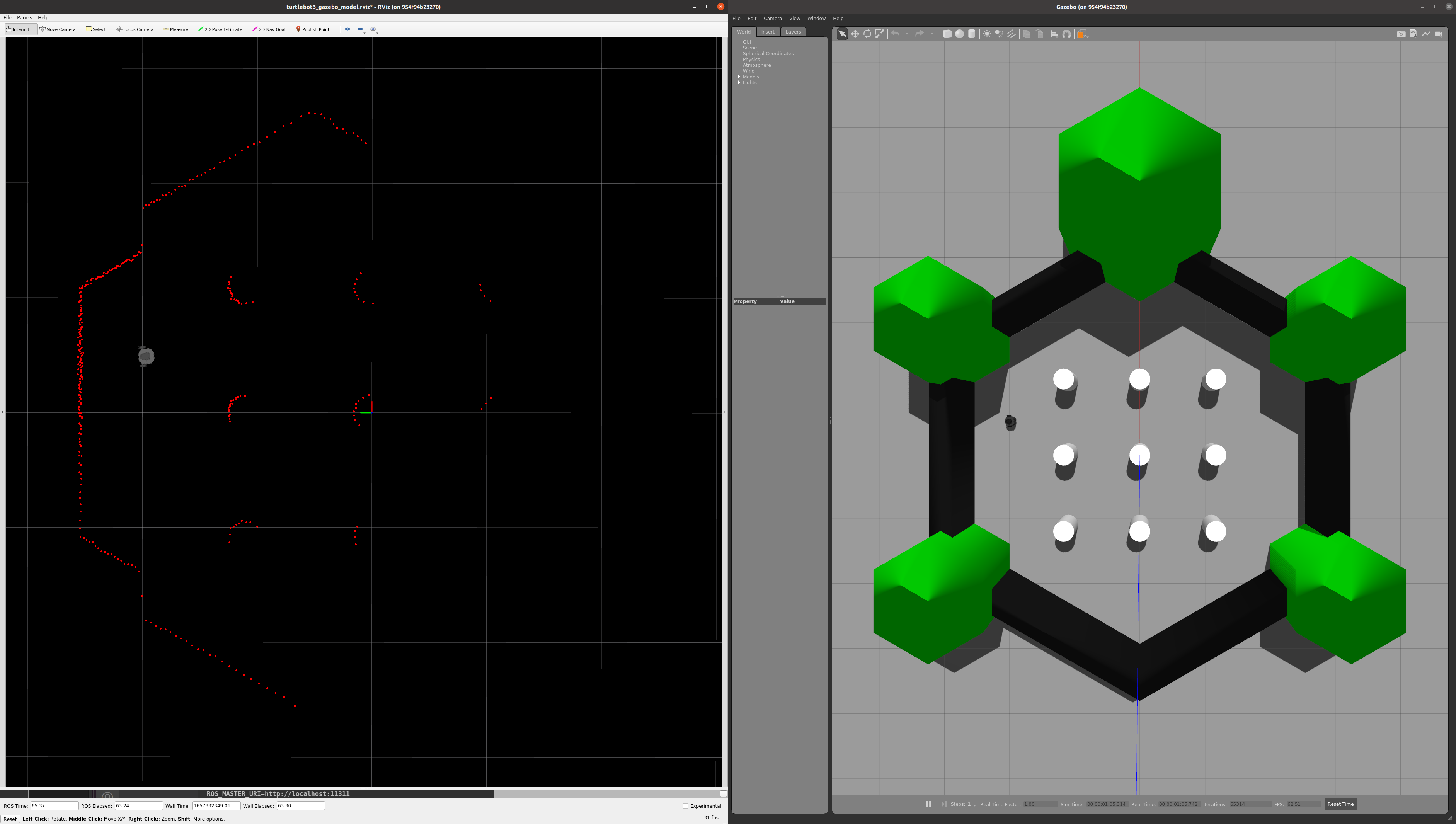The image size is (1456, 824).
Task: Add a point light source
Action: [987, 34]
